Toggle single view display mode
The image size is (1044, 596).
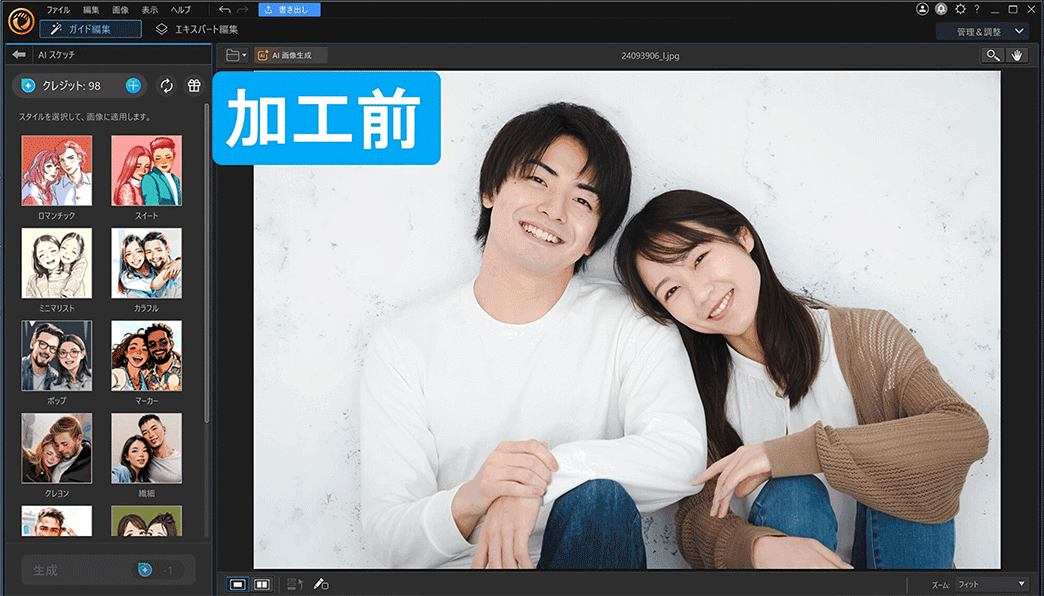pyautogui.click(x=240, y=583)
